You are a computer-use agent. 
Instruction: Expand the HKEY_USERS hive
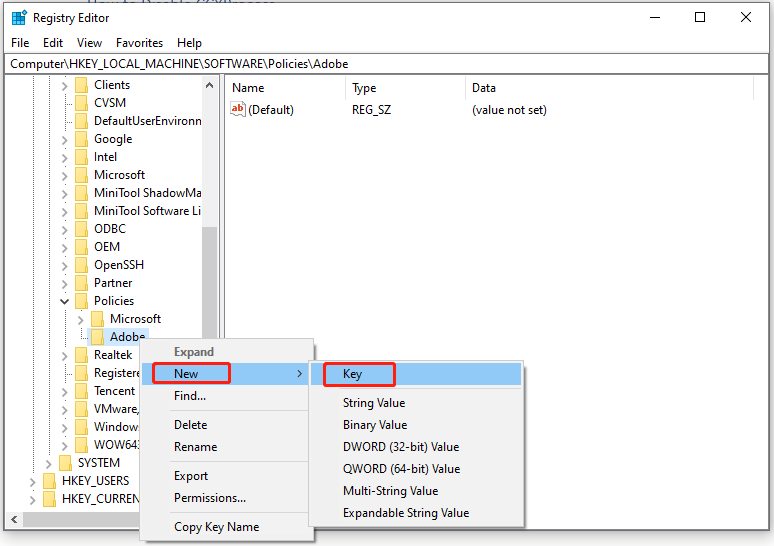(33, 482)
